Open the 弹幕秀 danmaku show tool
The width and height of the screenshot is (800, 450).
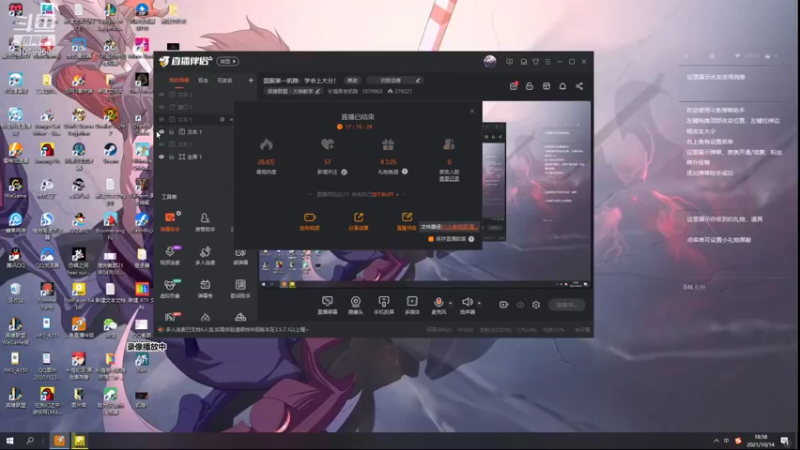pyautogui.click(x=205, y=288)
